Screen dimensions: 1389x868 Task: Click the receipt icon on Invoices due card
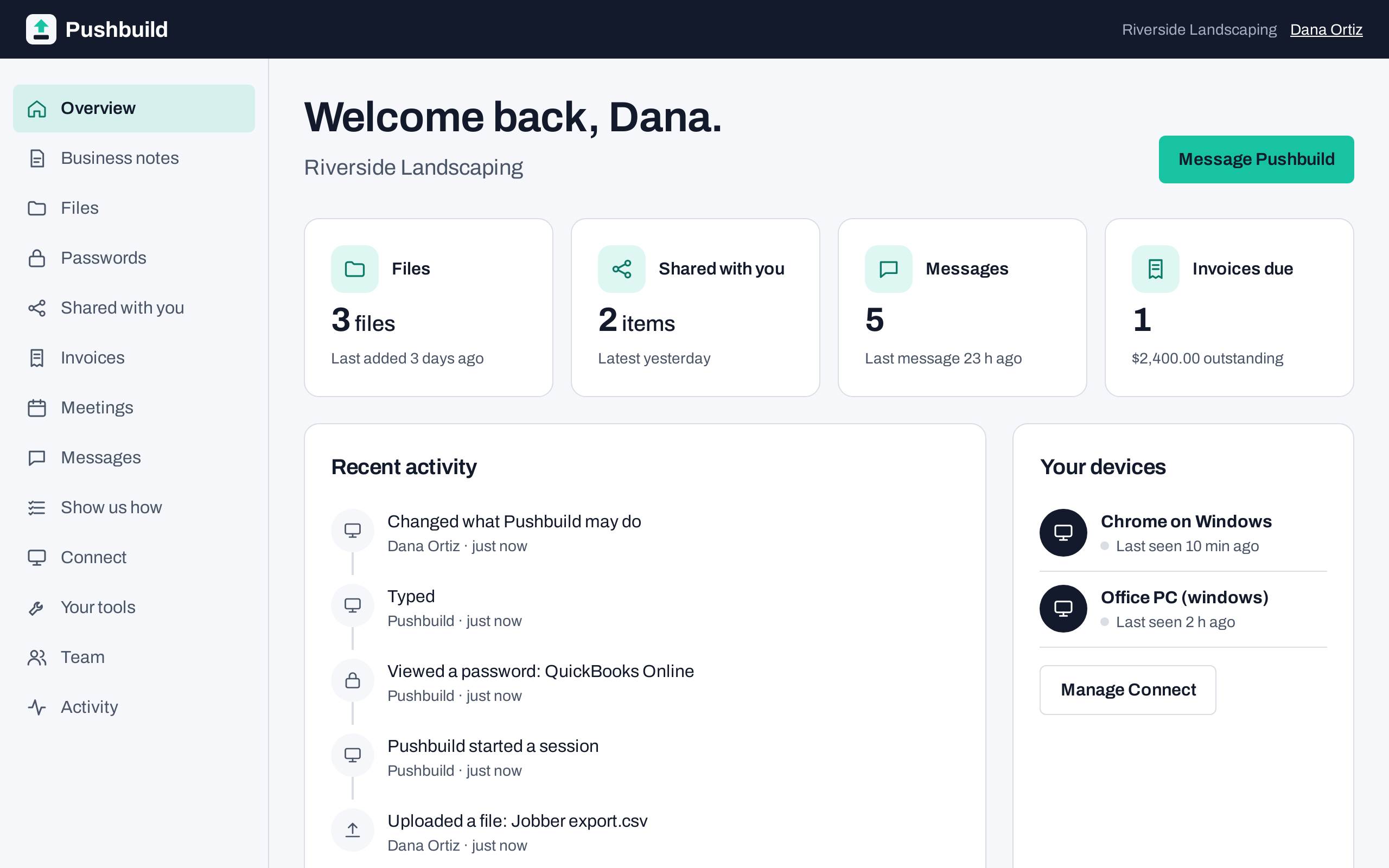1155,269
